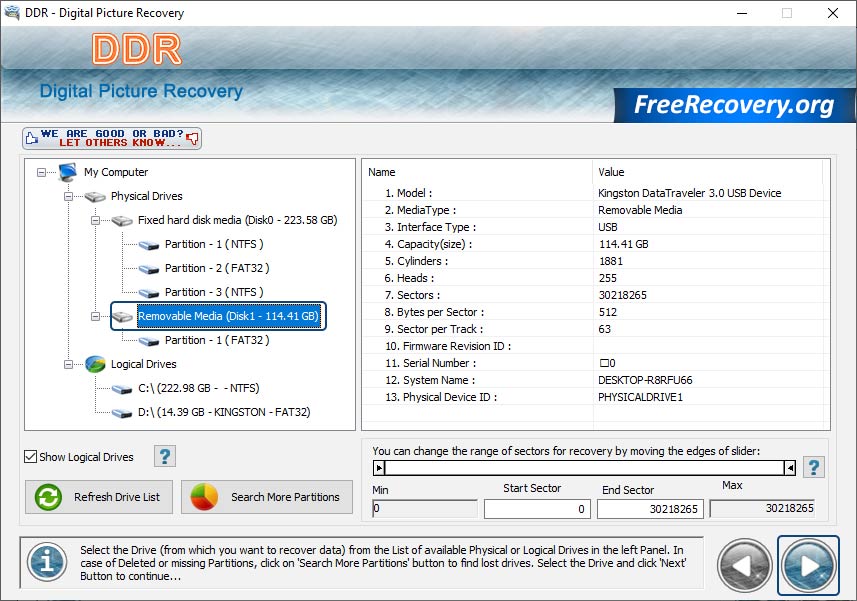Click the help icon beside Show Logical Drives

[x=165, y=456]
